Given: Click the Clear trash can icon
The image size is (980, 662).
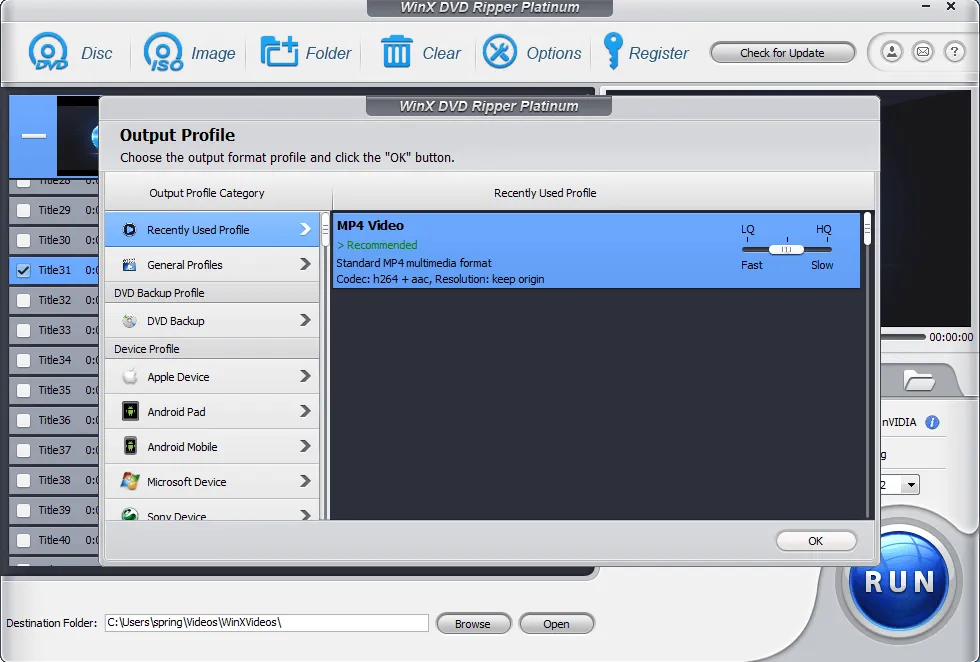Looking at the screenshot, I should pyautogui.click(x=397, y=53).
